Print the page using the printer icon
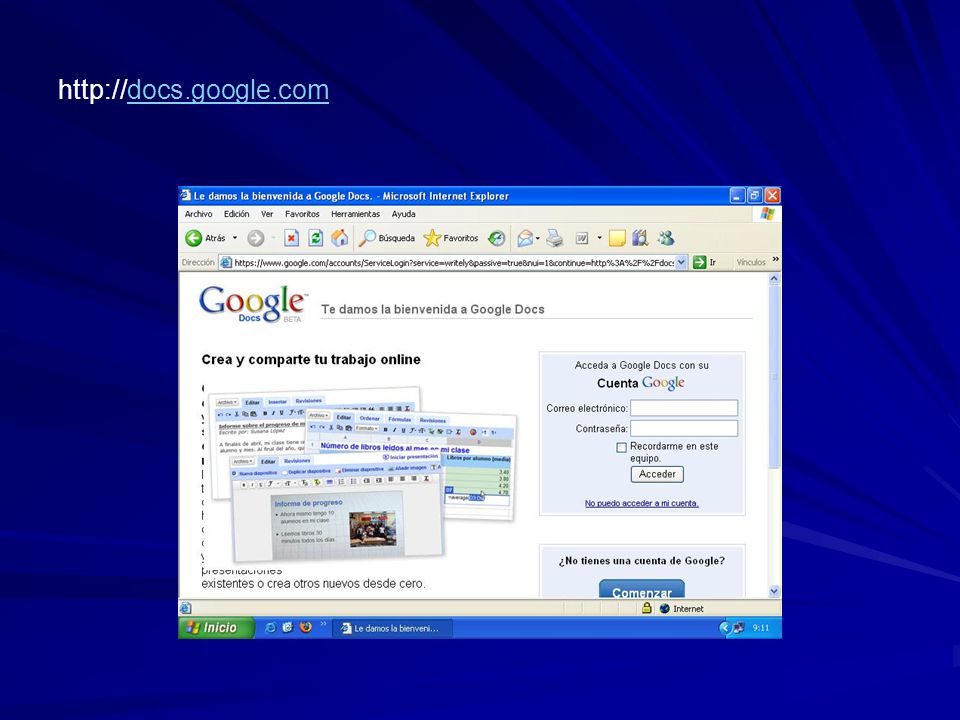This screenshot has width=960, height=720. pyautogui.click(x=555, y=238)
